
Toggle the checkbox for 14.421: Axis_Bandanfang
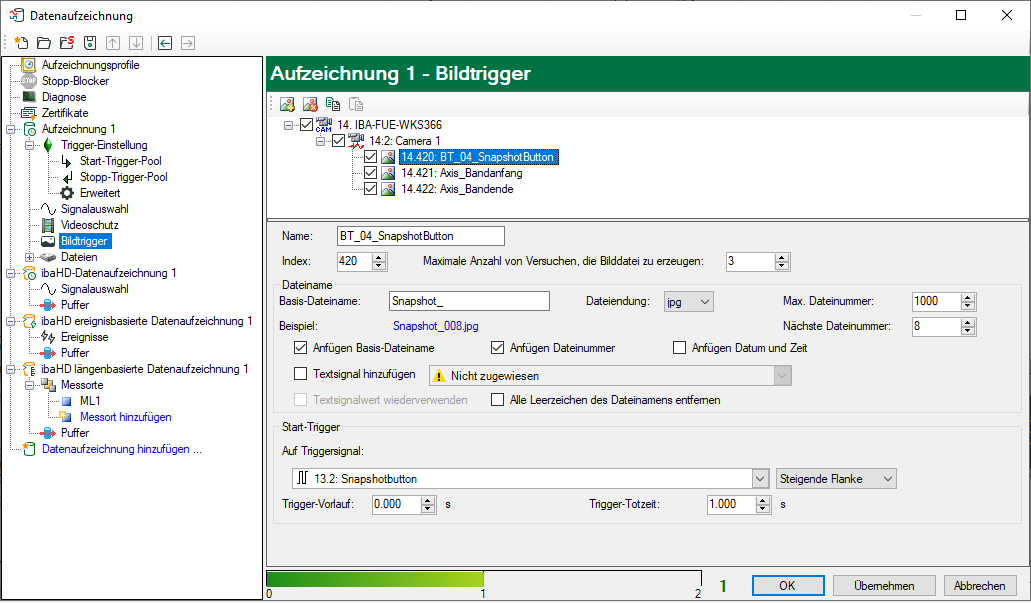pyautogui.click(x=371, y=173)
